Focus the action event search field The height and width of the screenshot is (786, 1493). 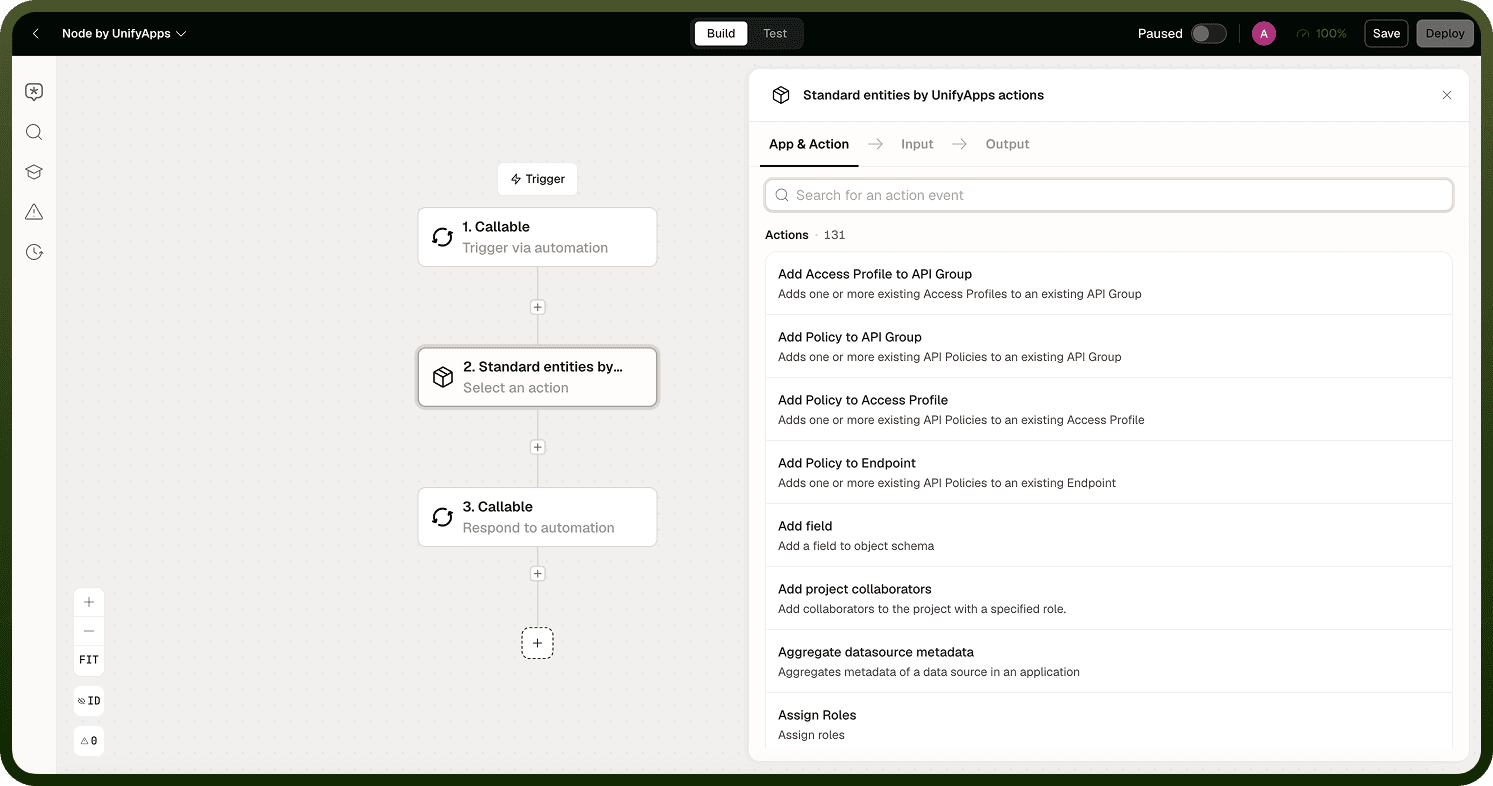click(1109, 195)
